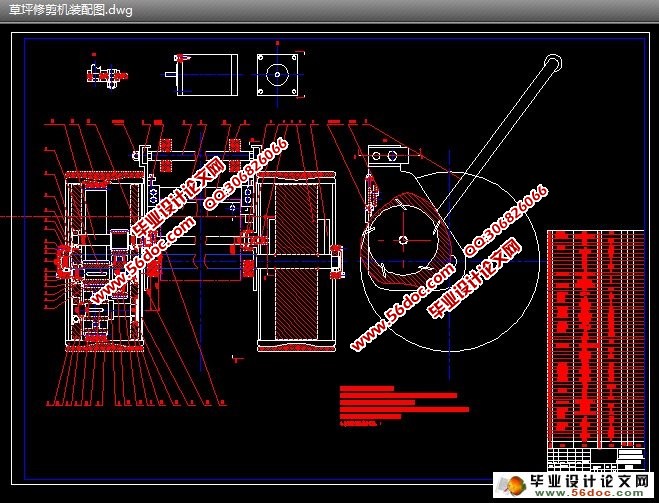Select the hatched center cutting cylinder

tap(297, 261)
